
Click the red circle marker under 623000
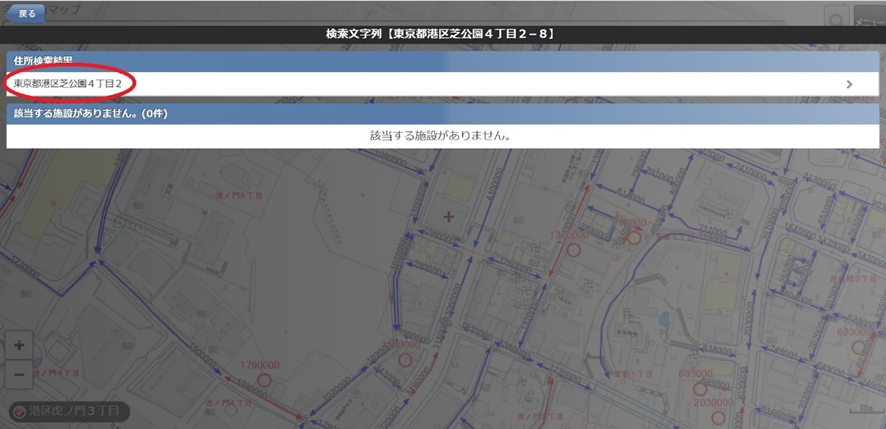(859, 345)
